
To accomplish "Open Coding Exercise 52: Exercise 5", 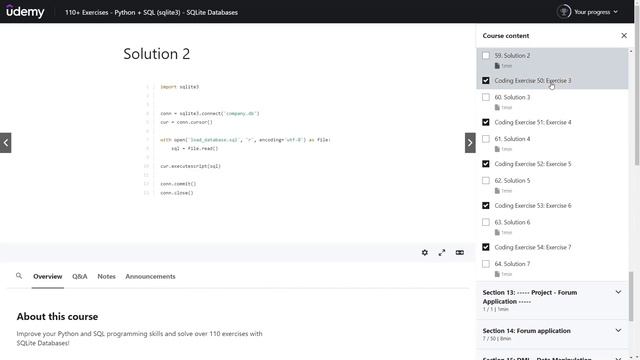I will pos(533,164).
